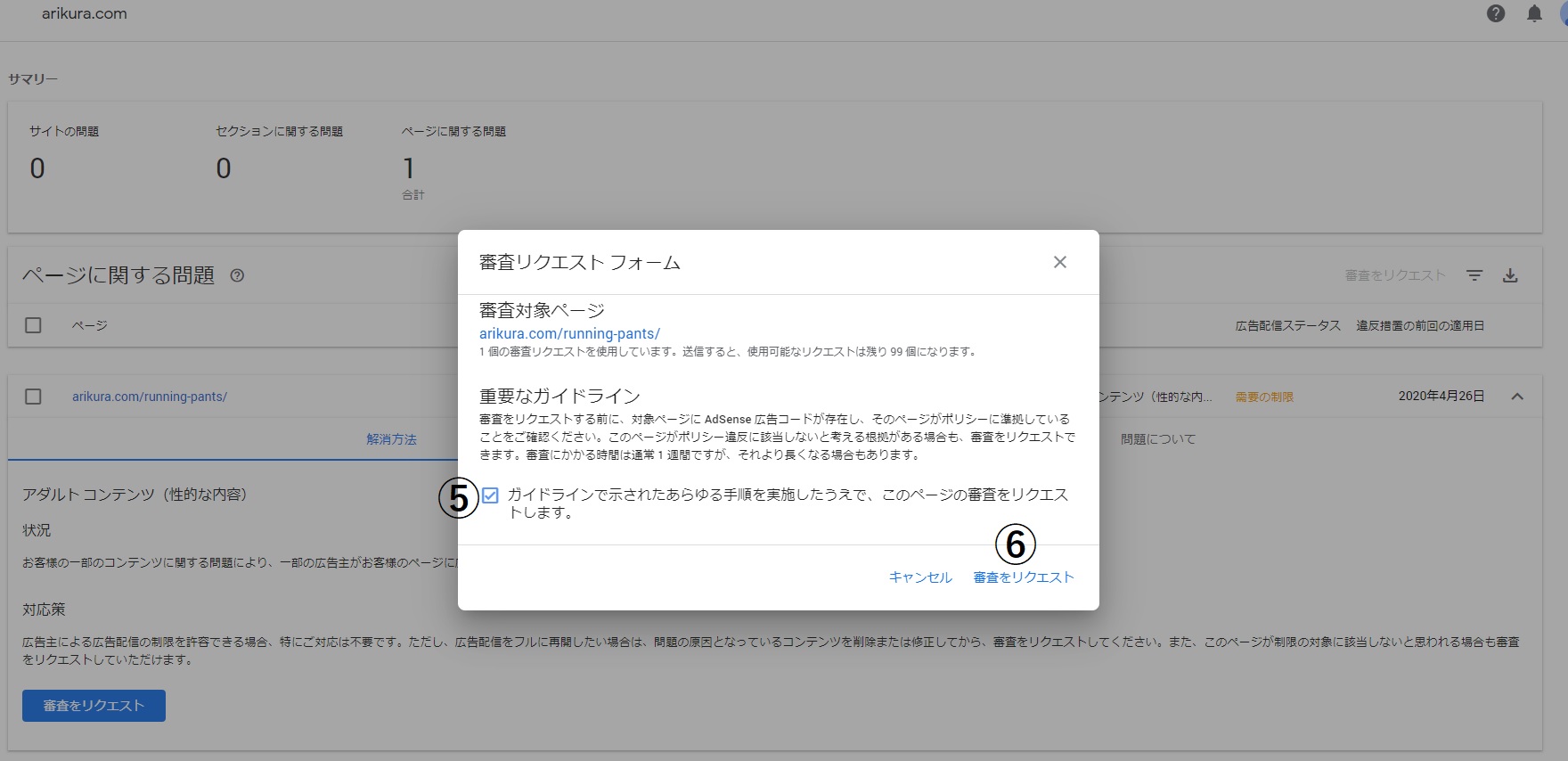Click the download icon above the table
Viewport: 1568px width, 761px height.
1510,275
